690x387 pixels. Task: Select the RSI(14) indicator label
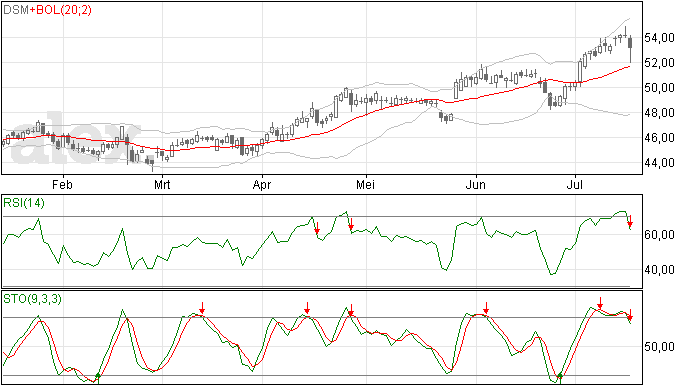[x=24, y=203]
